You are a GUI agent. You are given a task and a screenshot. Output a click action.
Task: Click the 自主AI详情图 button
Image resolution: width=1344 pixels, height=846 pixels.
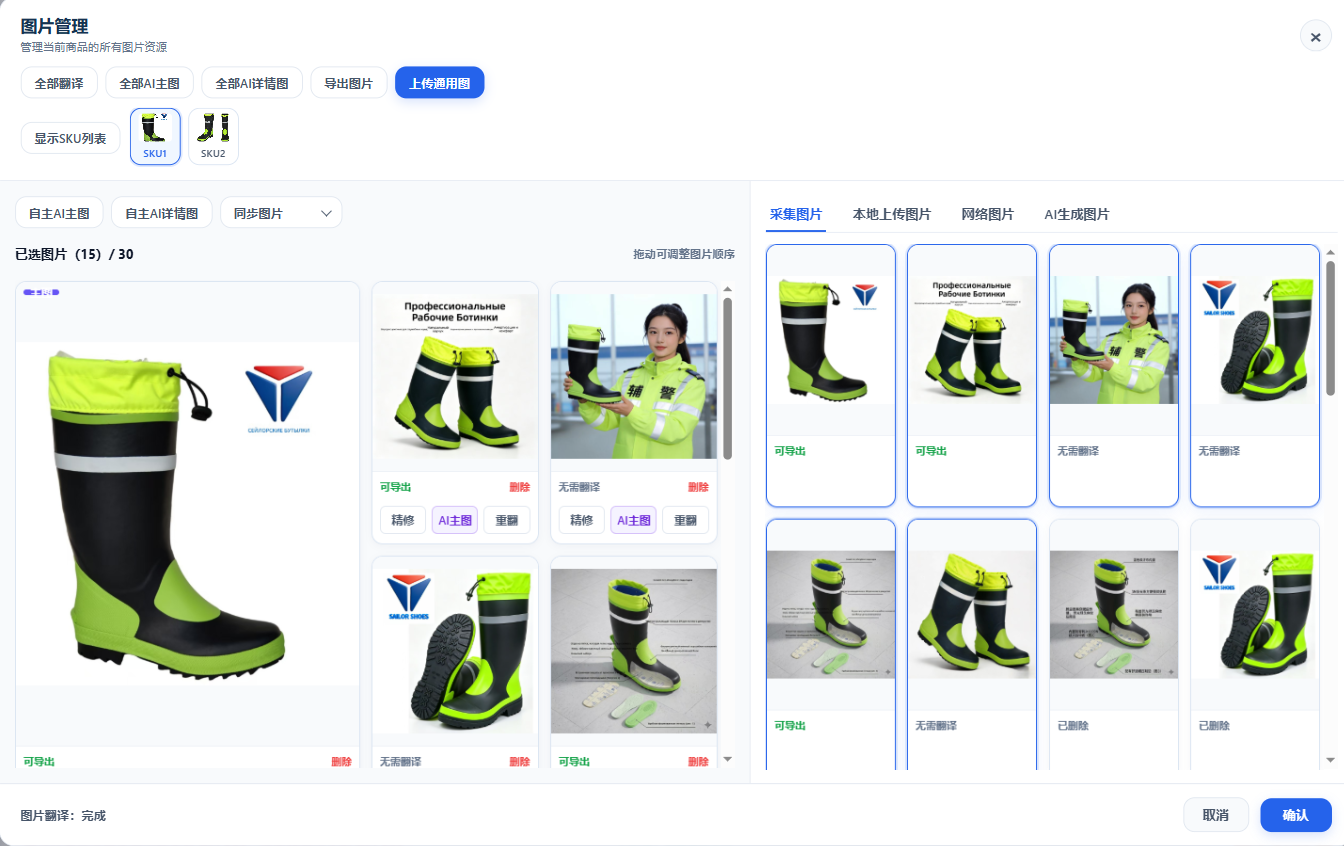point(161,213)
